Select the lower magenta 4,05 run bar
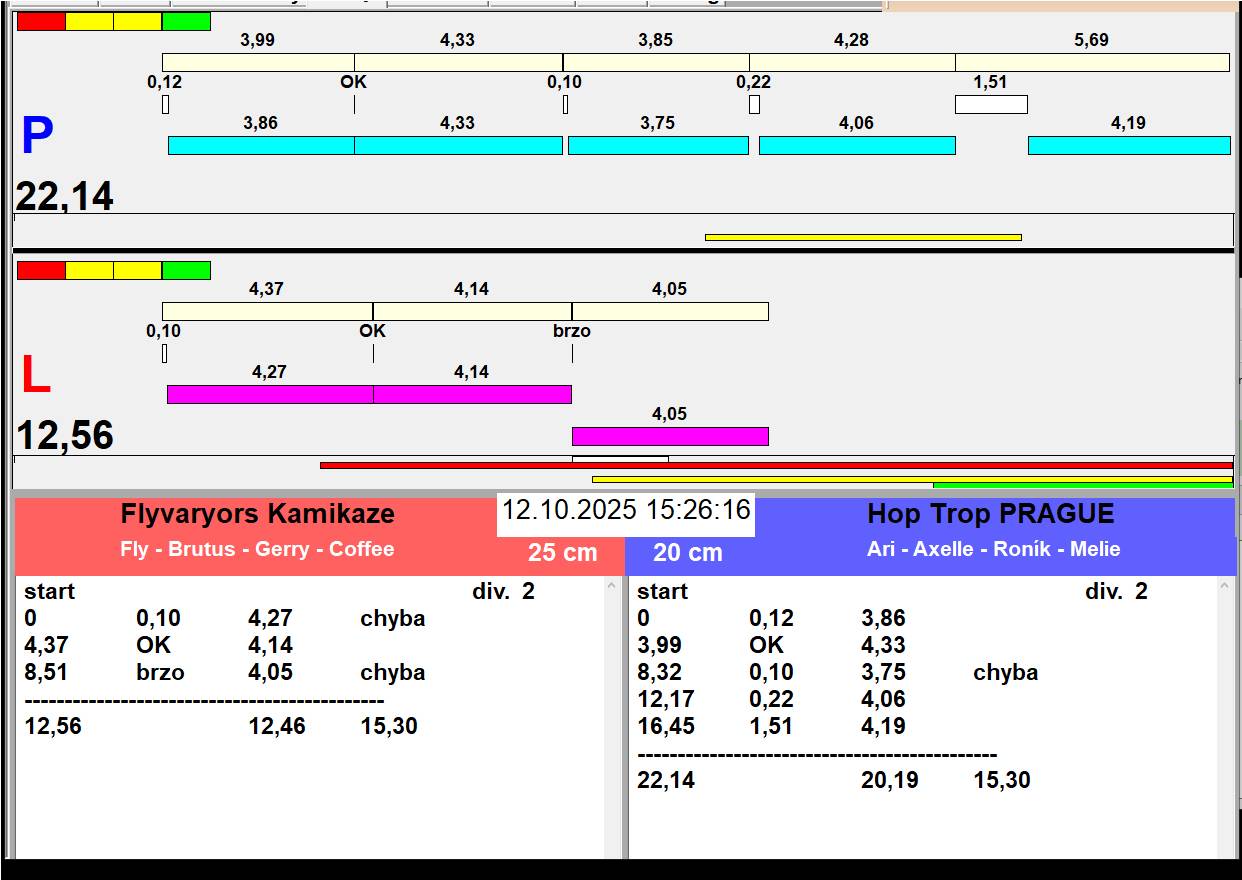Viewport: 1242px width, 880px height. coord(669,436)
